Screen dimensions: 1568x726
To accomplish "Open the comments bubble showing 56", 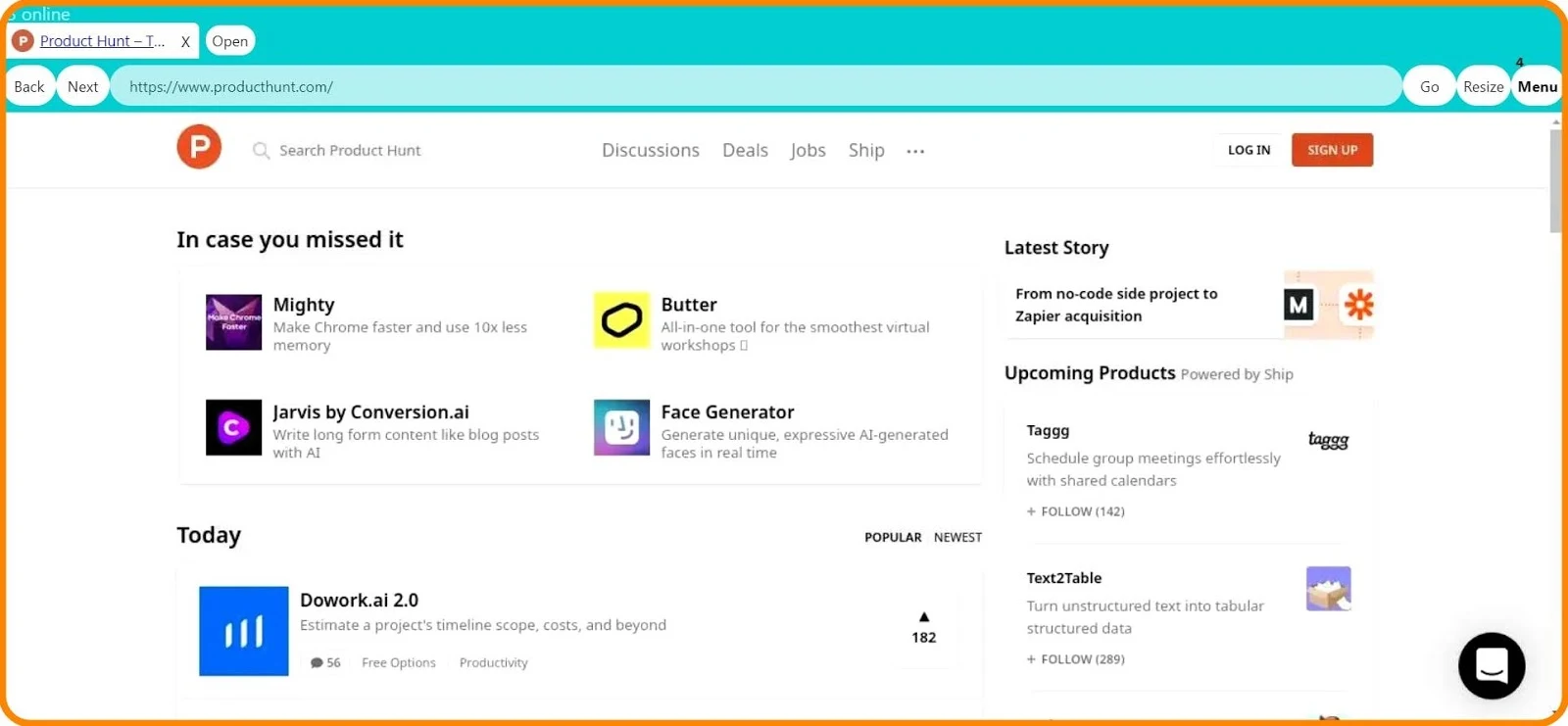I will tap(325, 663).
